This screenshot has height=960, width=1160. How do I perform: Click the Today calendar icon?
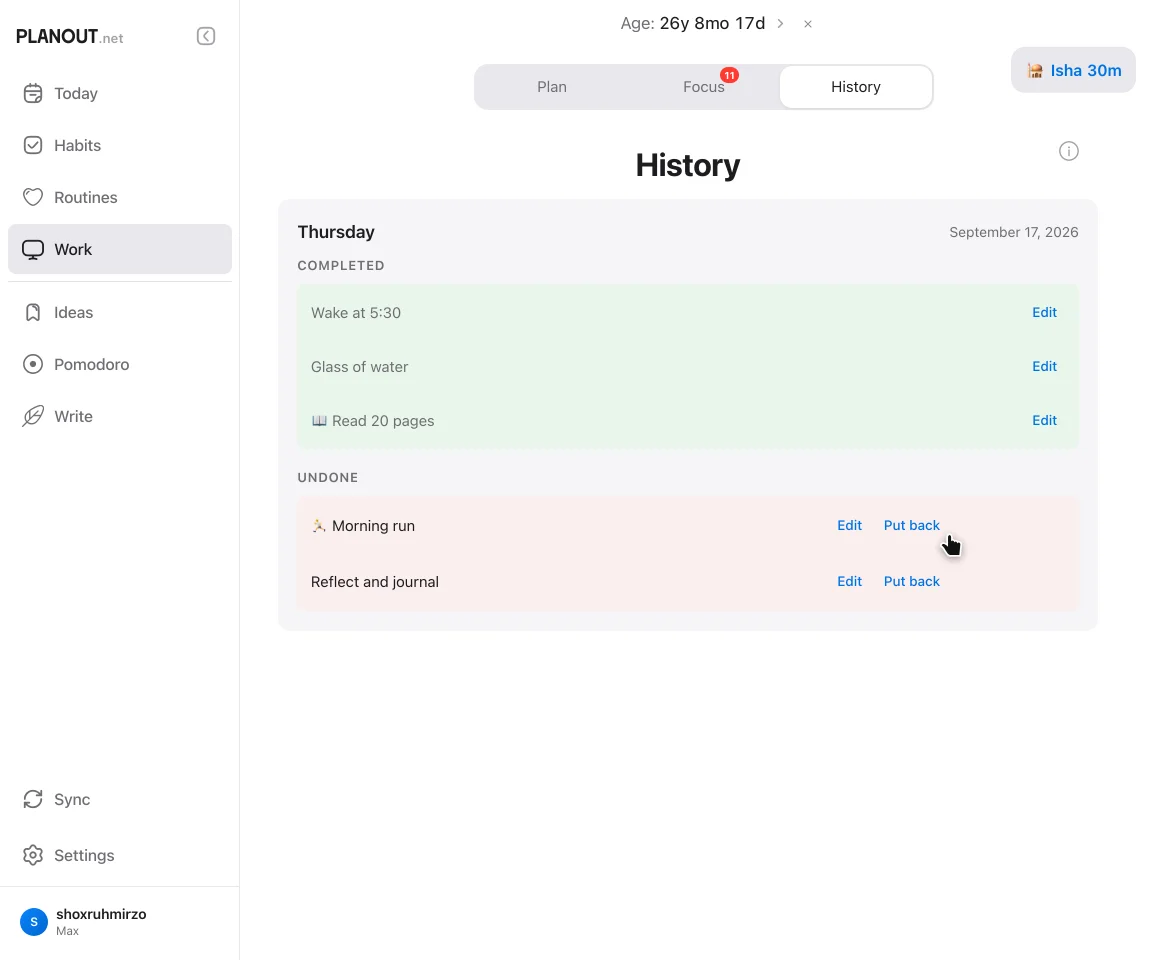(33, 93)
